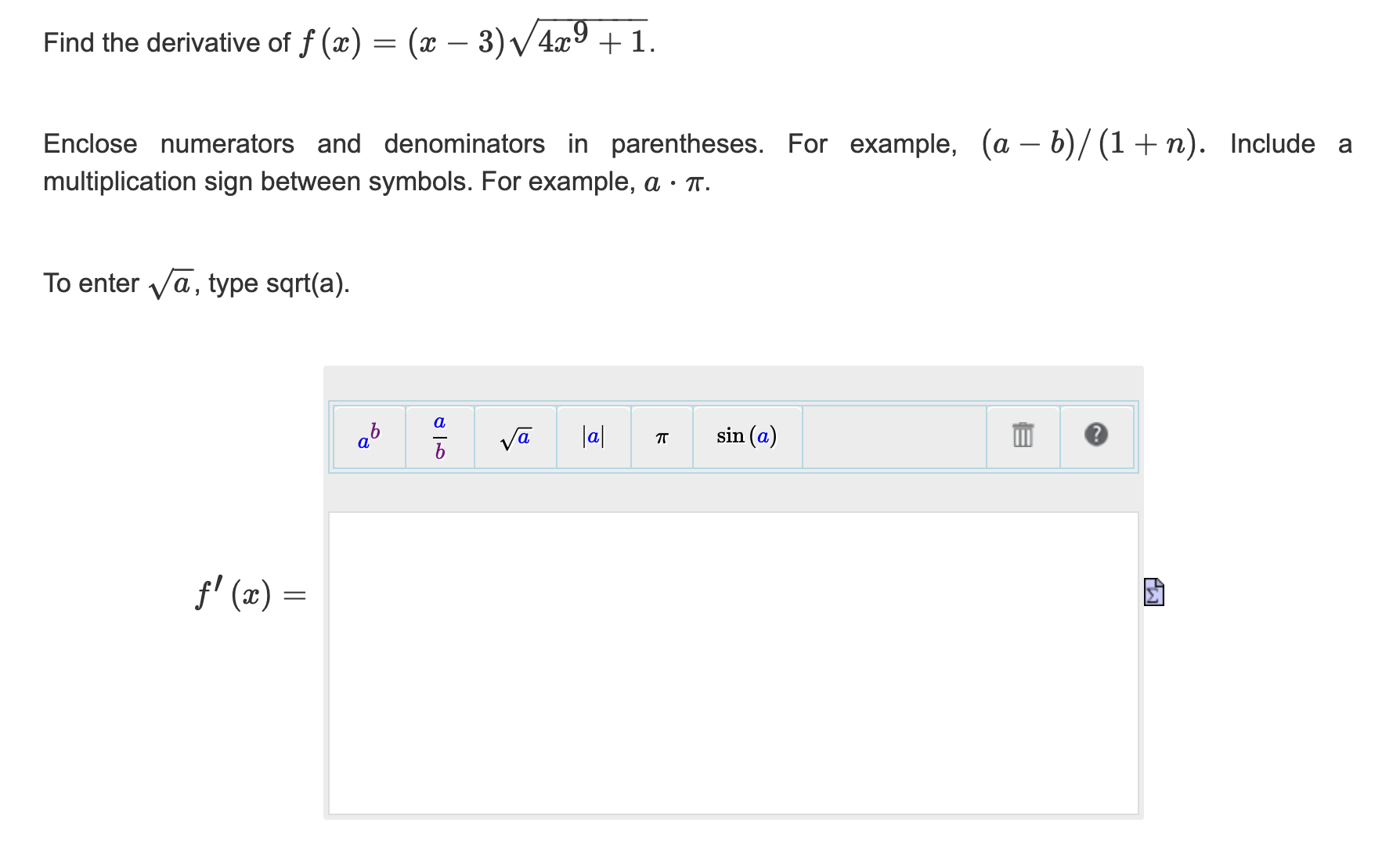The image size is (1400, 841).
Task: Insert absolute value bars
Action: 593,437
